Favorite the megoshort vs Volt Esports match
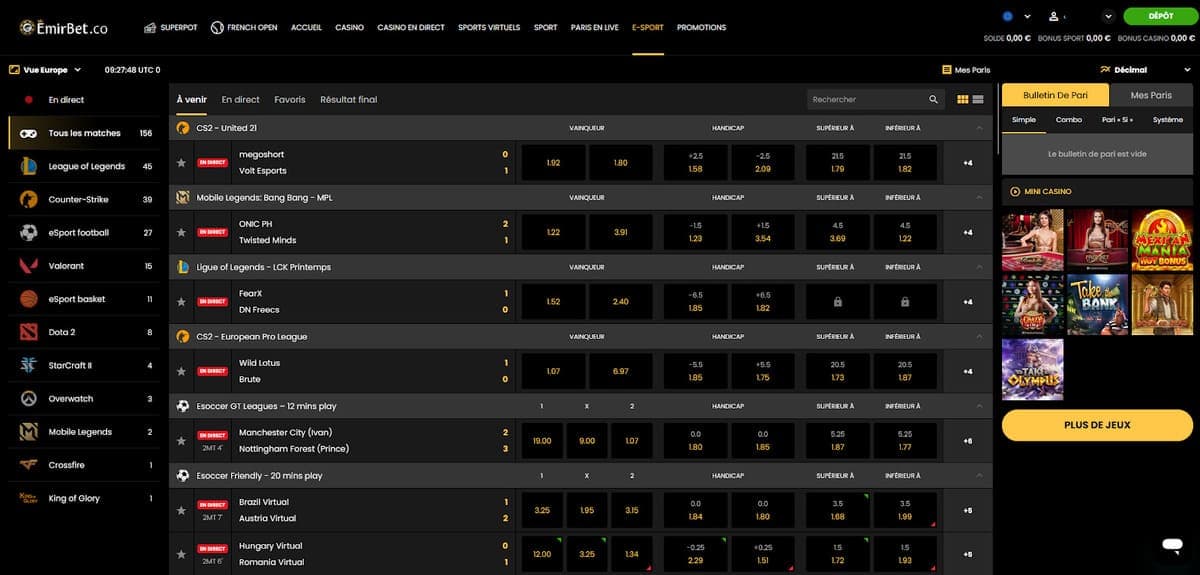This screenshot has width=1200, height=575. tap(181, 162)
